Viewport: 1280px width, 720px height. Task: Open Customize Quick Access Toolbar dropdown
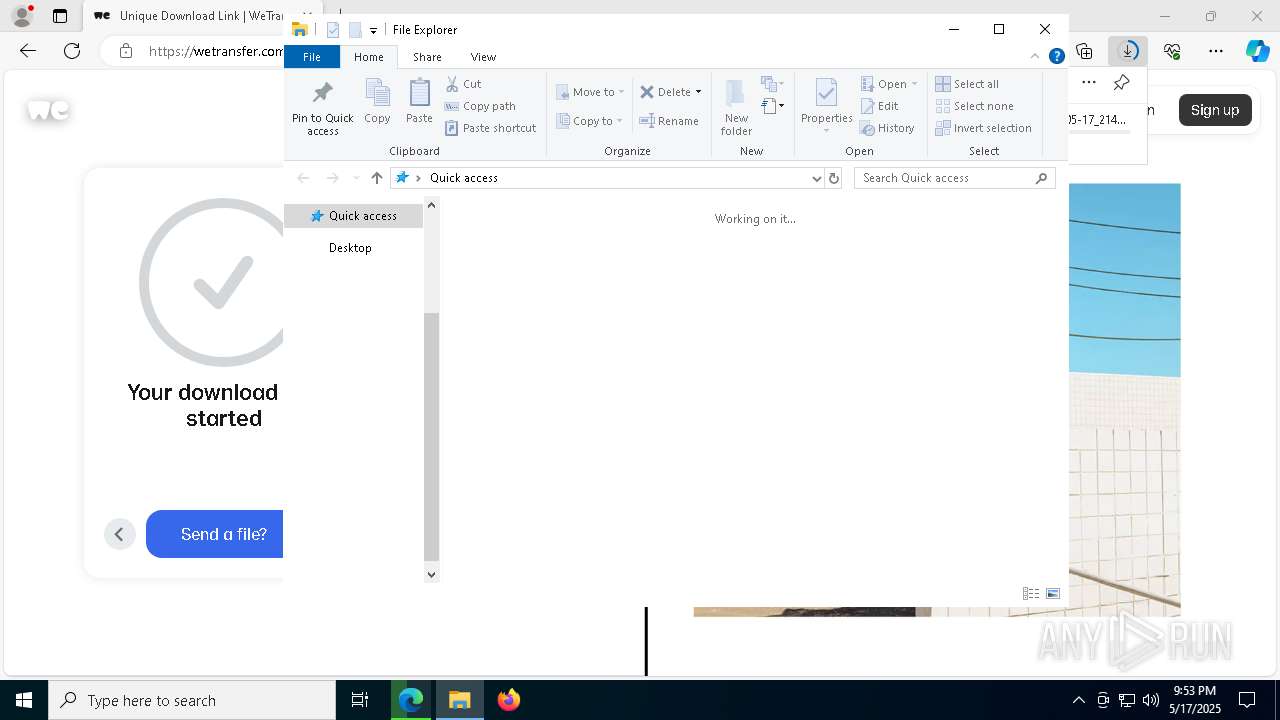(373, 30)
